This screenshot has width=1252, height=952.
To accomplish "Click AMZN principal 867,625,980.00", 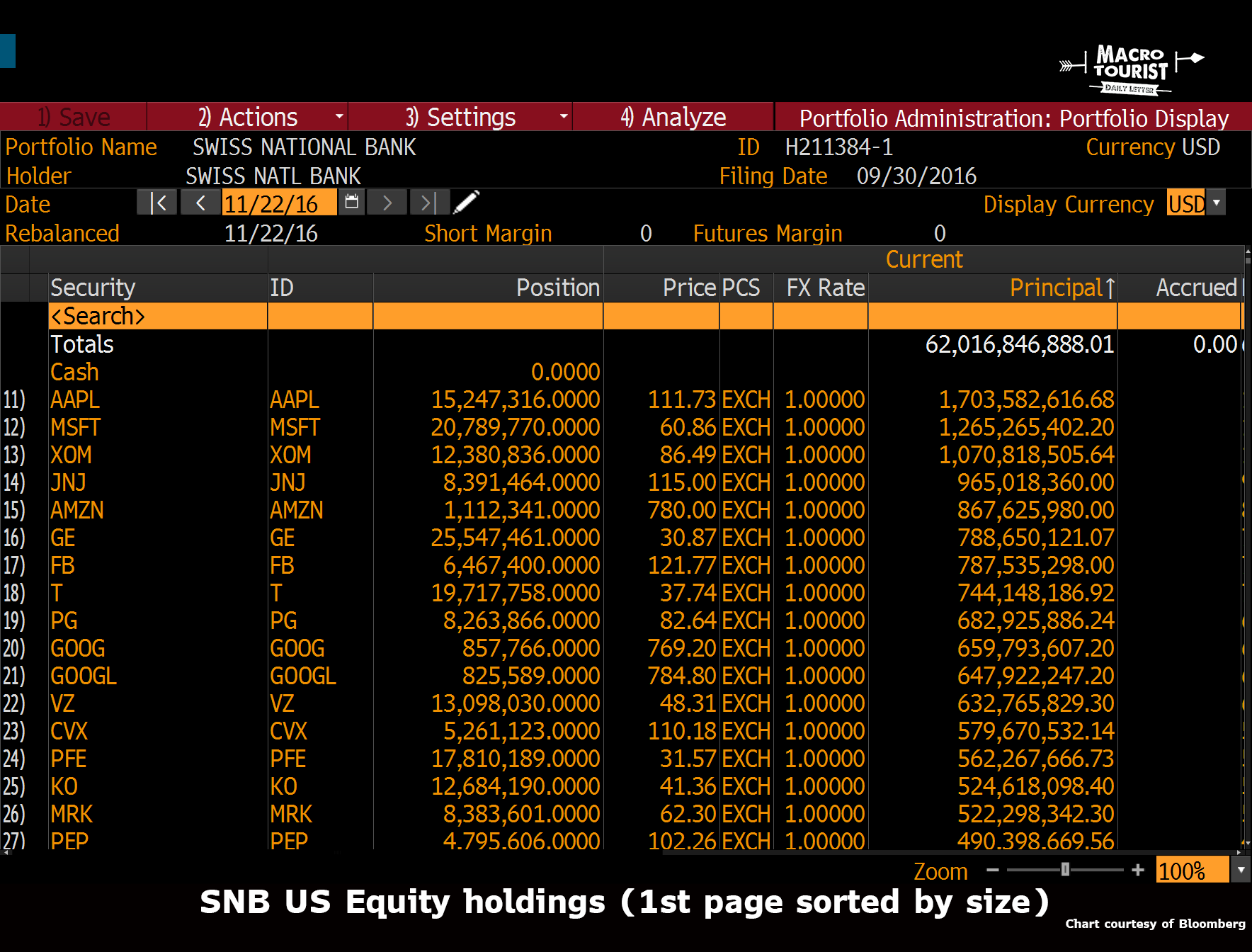I will [1036, 510].
